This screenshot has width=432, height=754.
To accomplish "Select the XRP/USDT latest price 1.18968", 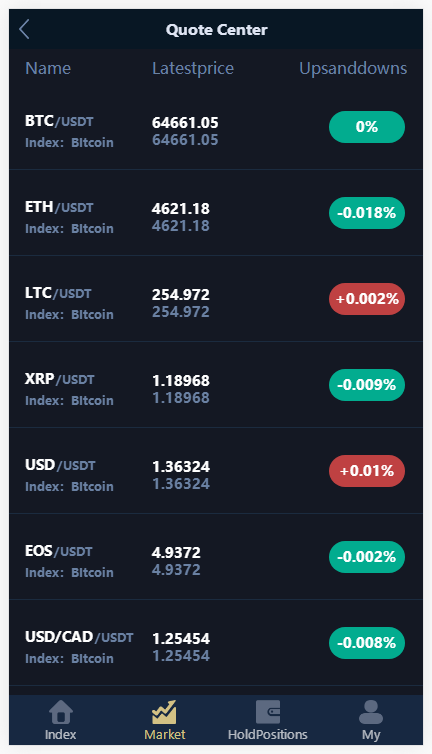I will pyautogui.click(x=181, y=380).
